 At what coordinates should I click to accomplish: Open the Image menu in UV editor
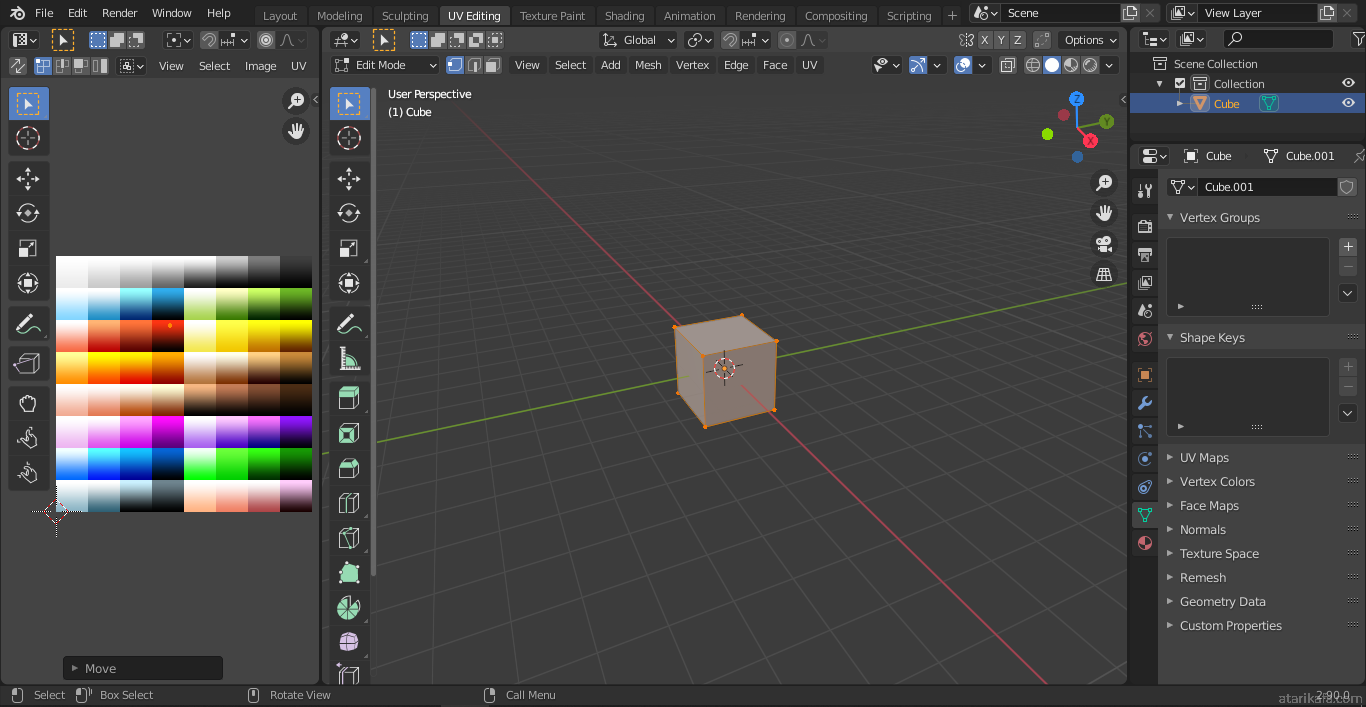coord(260,66)
